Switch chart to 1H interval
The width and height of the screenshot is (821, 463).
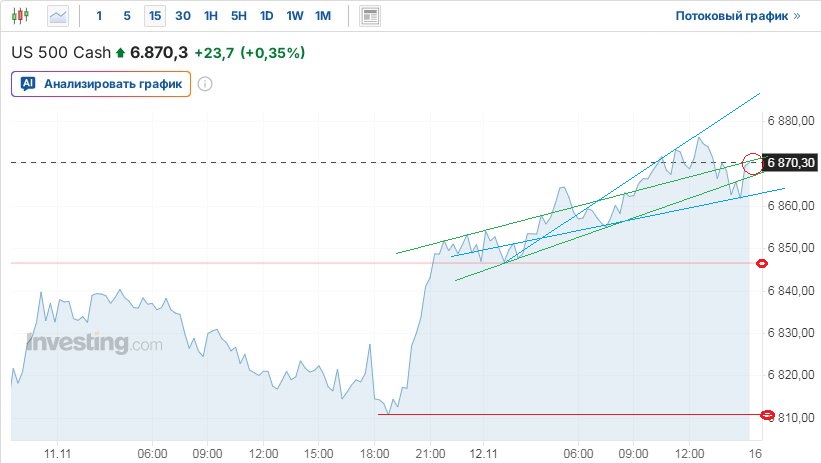(x=210, y=16)
